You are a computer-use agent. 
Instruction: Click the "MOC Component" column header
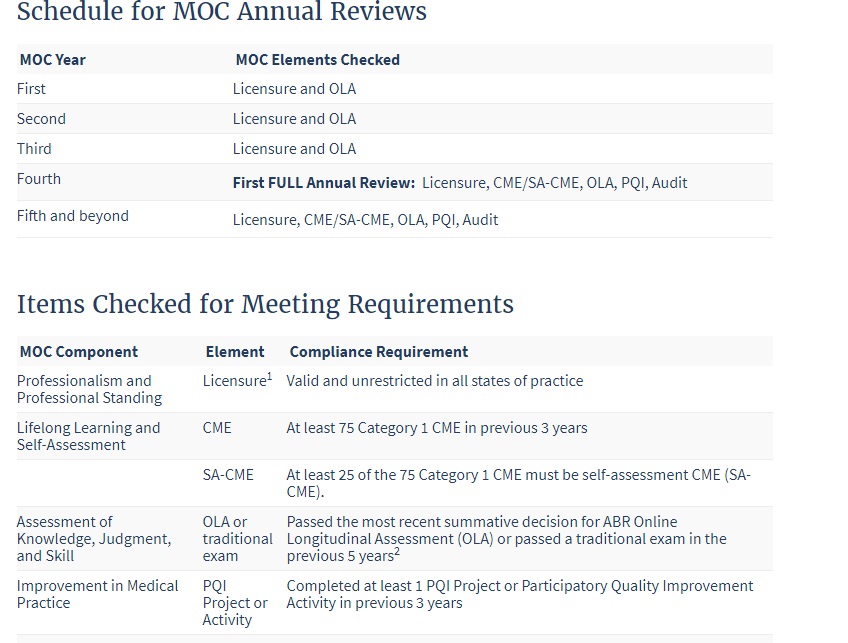click(x=78, y=352)
